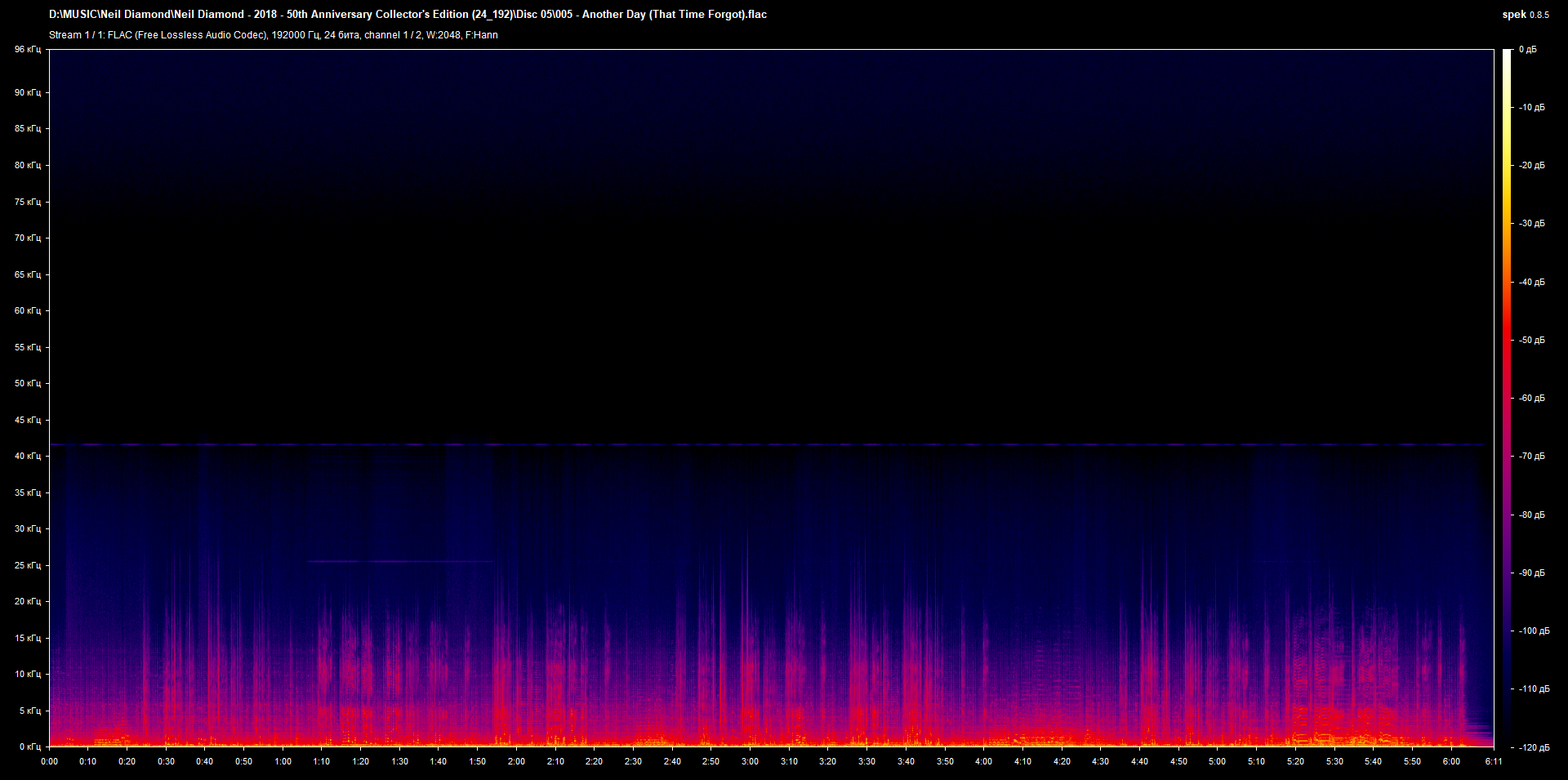Click the 0 дБ label on the legend

pyautogui.click(x=1529, y=48)
